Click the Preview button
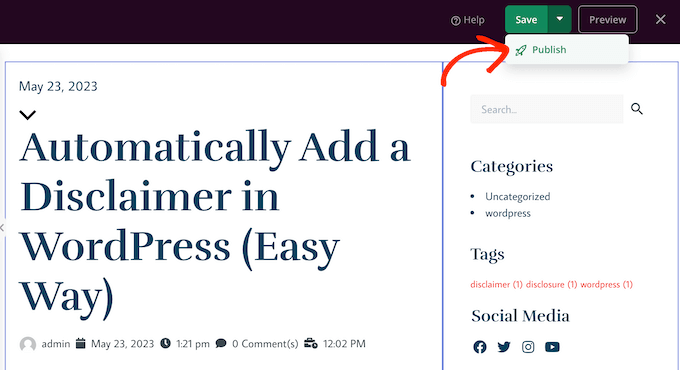The width and height of the screenshot is (680, 370). click(x=608, y=20)
